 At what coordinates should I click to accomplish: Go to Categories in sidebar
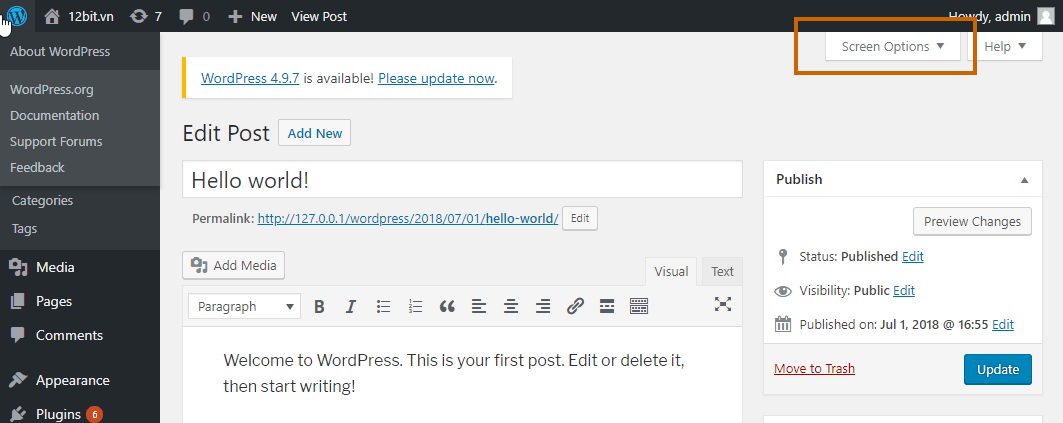point(42,201)
